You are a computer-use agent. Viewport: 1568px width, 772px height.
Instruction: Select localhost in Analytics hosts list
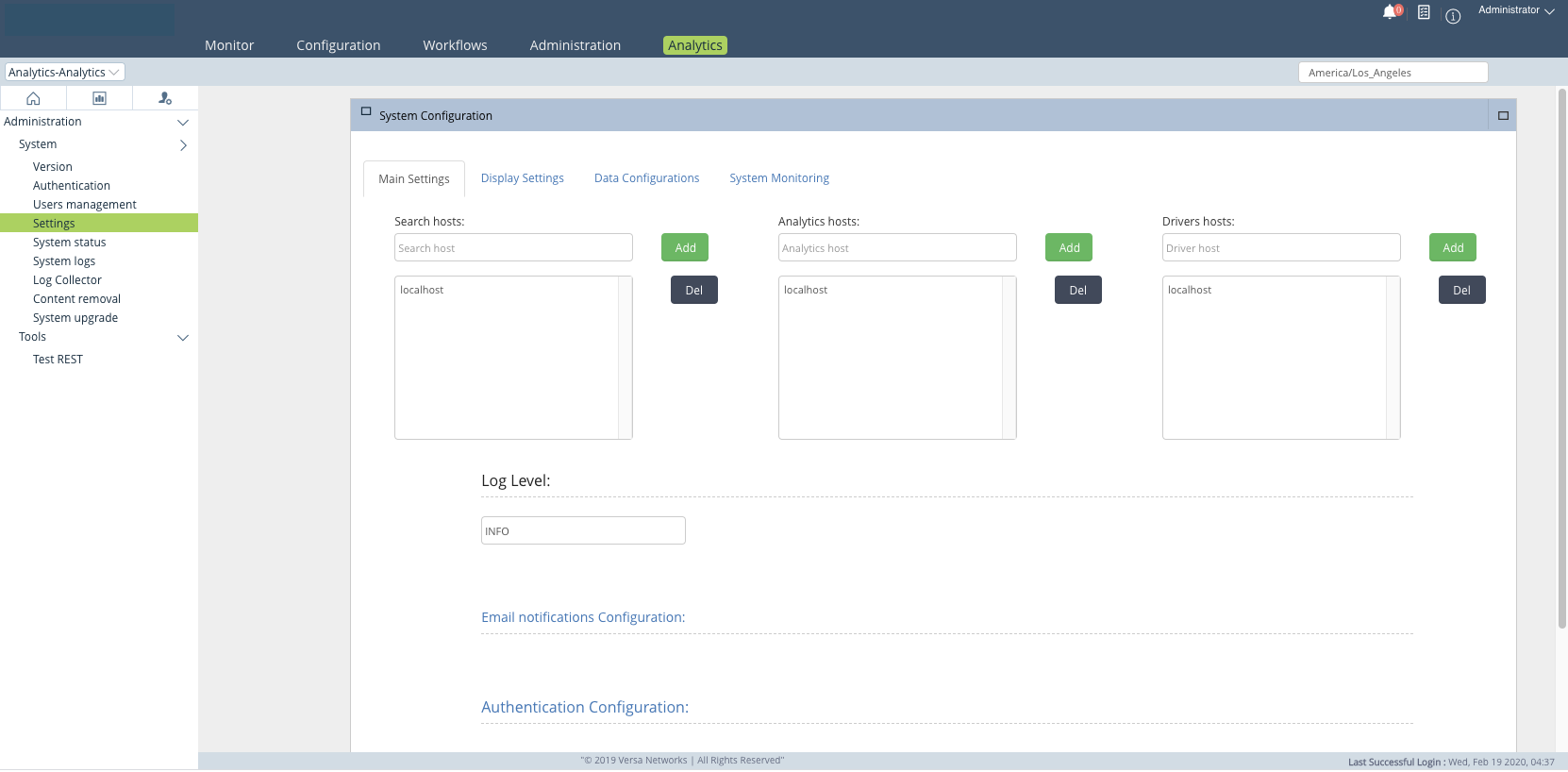[806, 290]
